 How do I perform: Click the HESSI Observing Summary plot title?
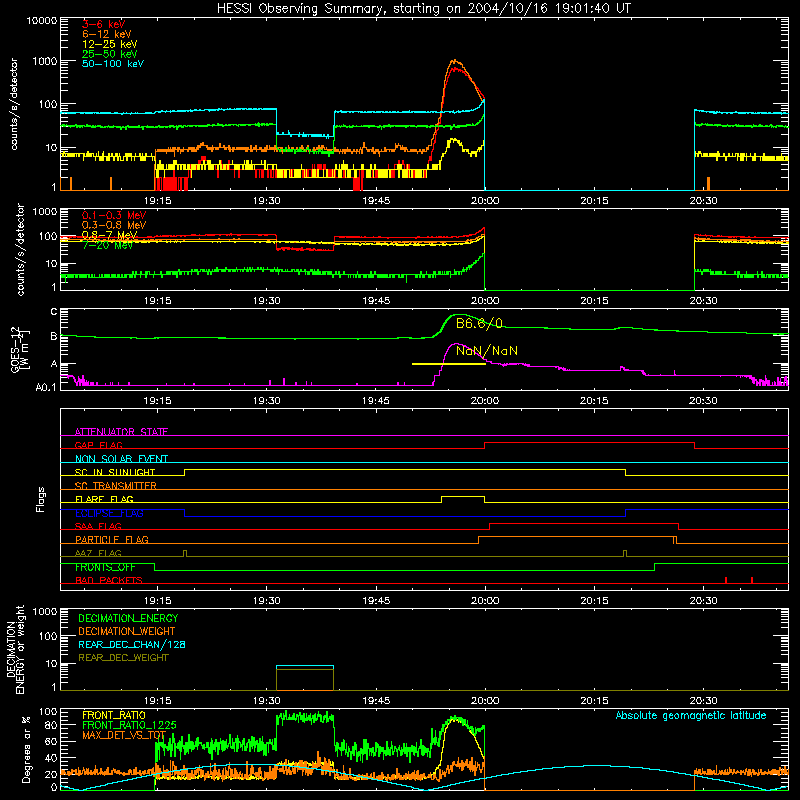(424, 9)
